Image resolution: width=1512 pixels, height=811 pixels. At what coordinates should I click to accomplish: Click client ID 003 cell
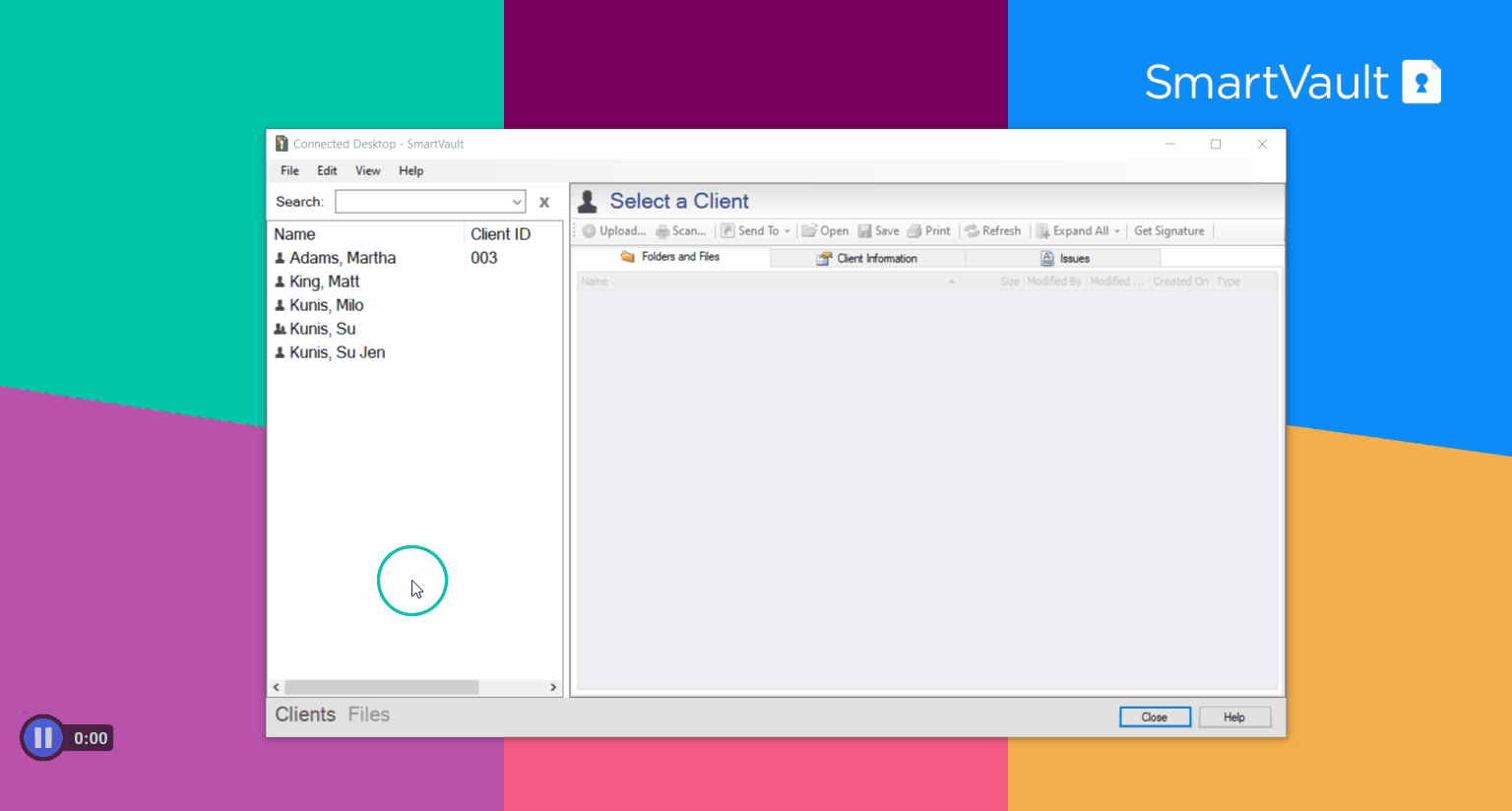click(x=484, y=258)
